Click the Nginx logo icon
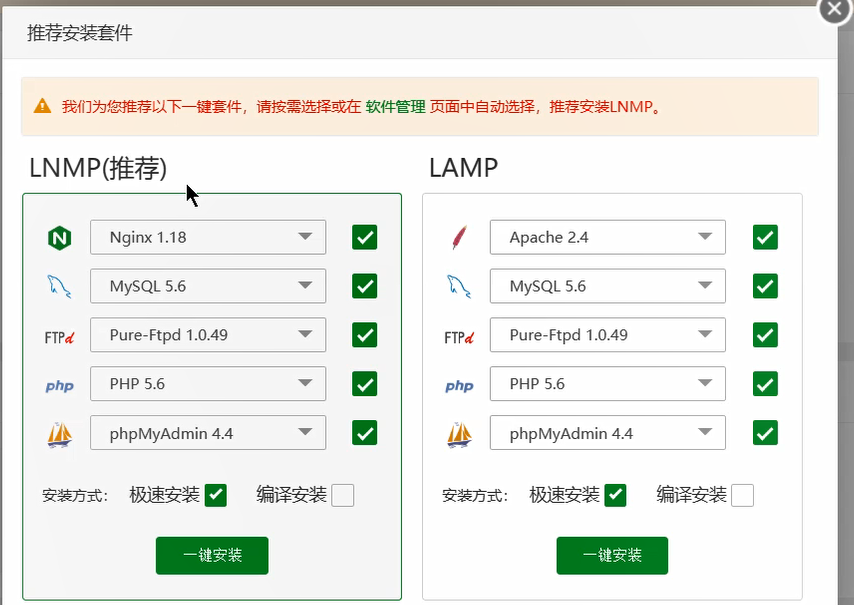This screenshot has height=605, width=854. click(x=60, y=237)
